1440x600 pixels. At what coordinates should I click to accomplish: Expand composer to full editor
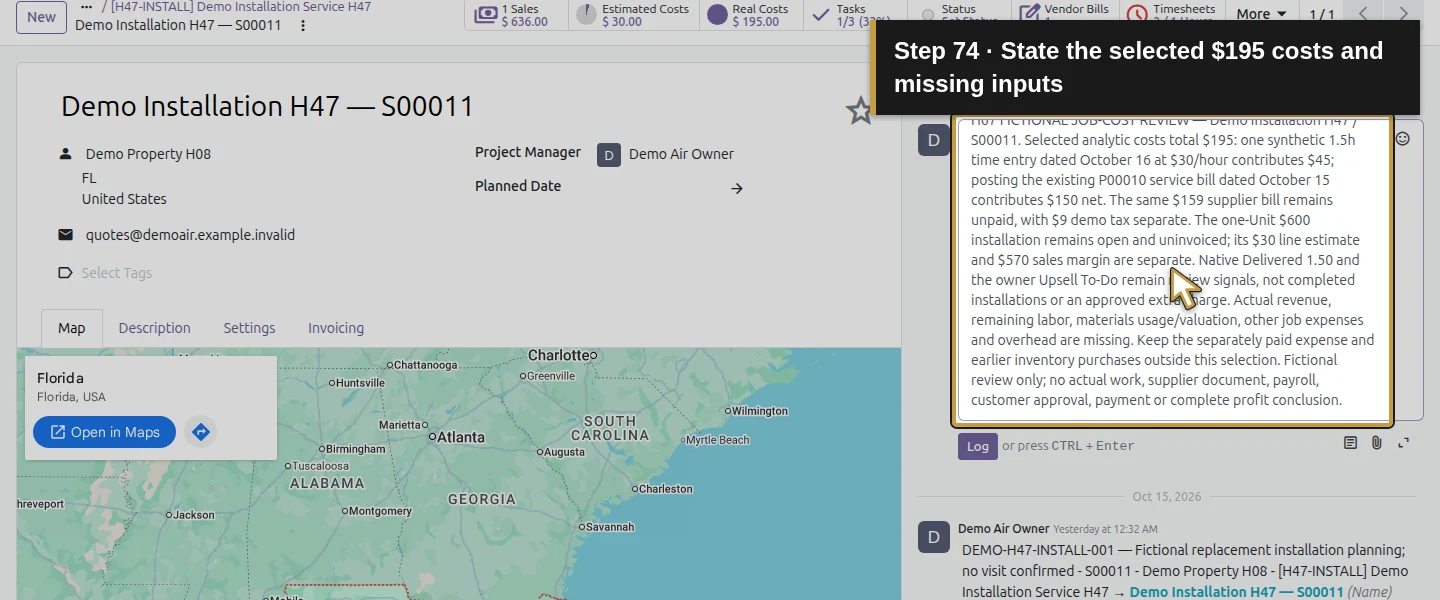pyautogui.click(x=1404, y=442)
